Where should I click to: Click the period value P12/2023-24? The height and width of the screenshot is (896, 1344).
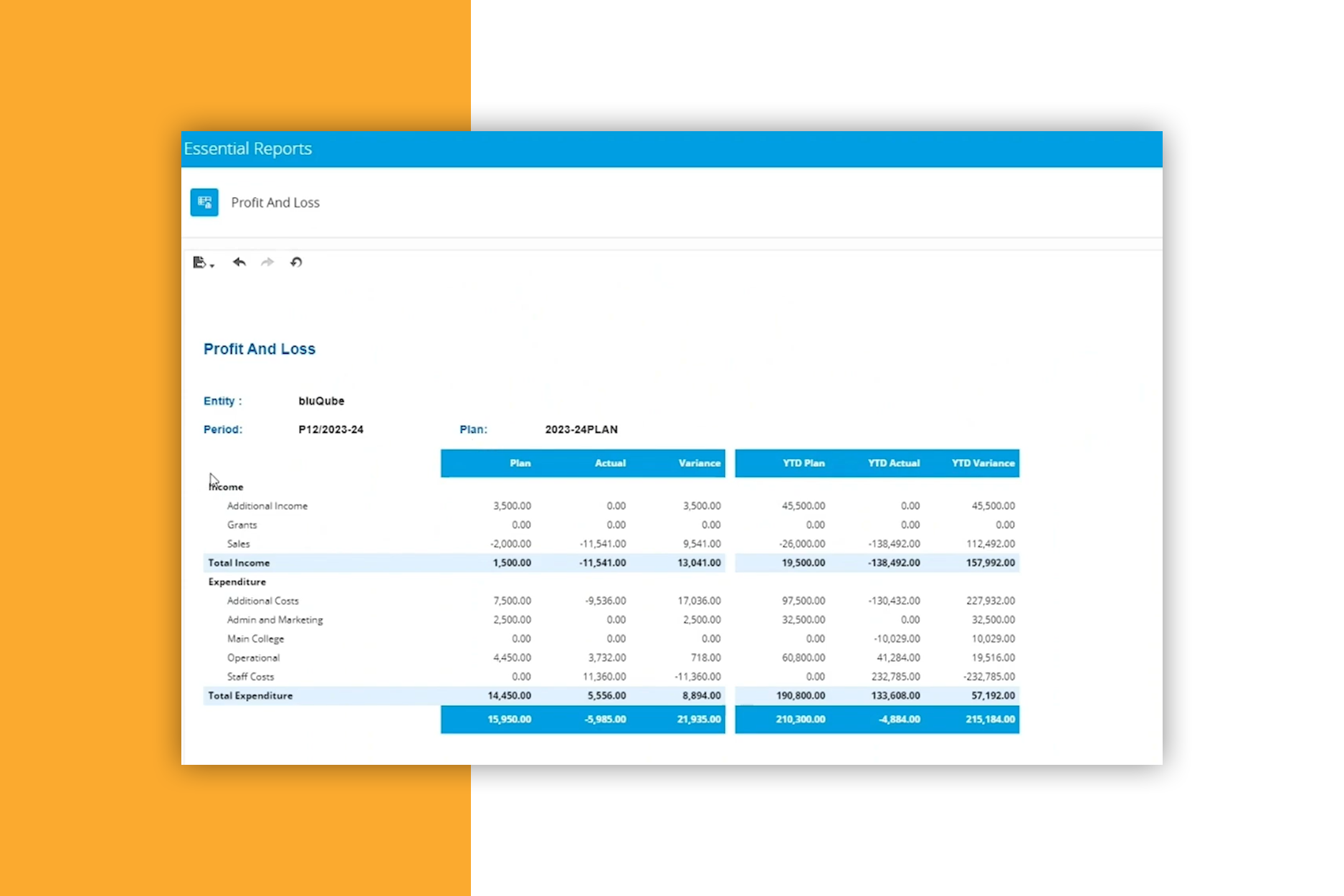(330, 429)
